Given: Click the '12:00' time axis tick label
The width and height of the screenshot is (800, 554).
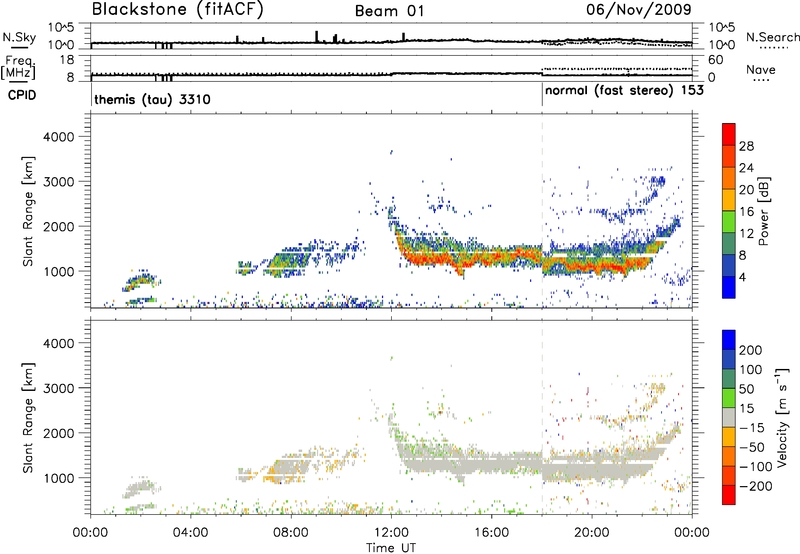Looking at the screenshot, I should (x=391, y=533).
